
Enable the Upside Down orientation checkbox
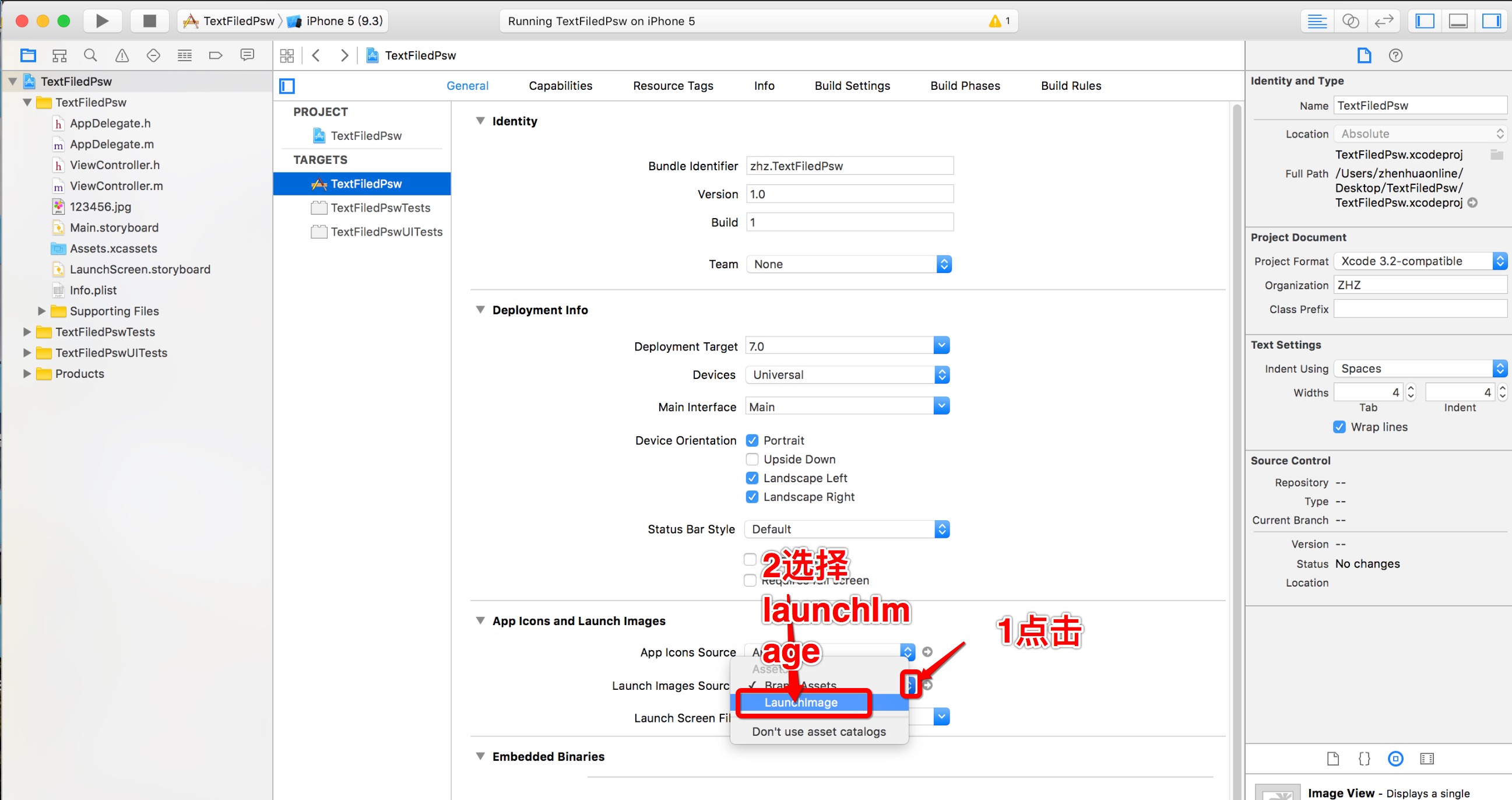(752, 459)
